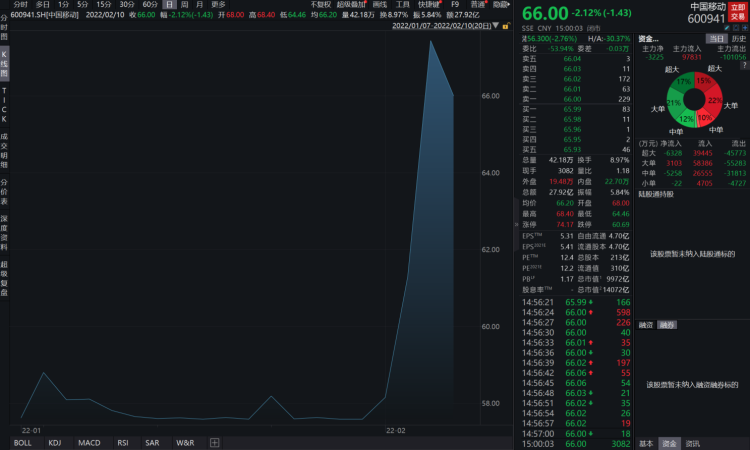Switch capital flow to 当日
Viewport: 750px width, 450px height.
716,39
